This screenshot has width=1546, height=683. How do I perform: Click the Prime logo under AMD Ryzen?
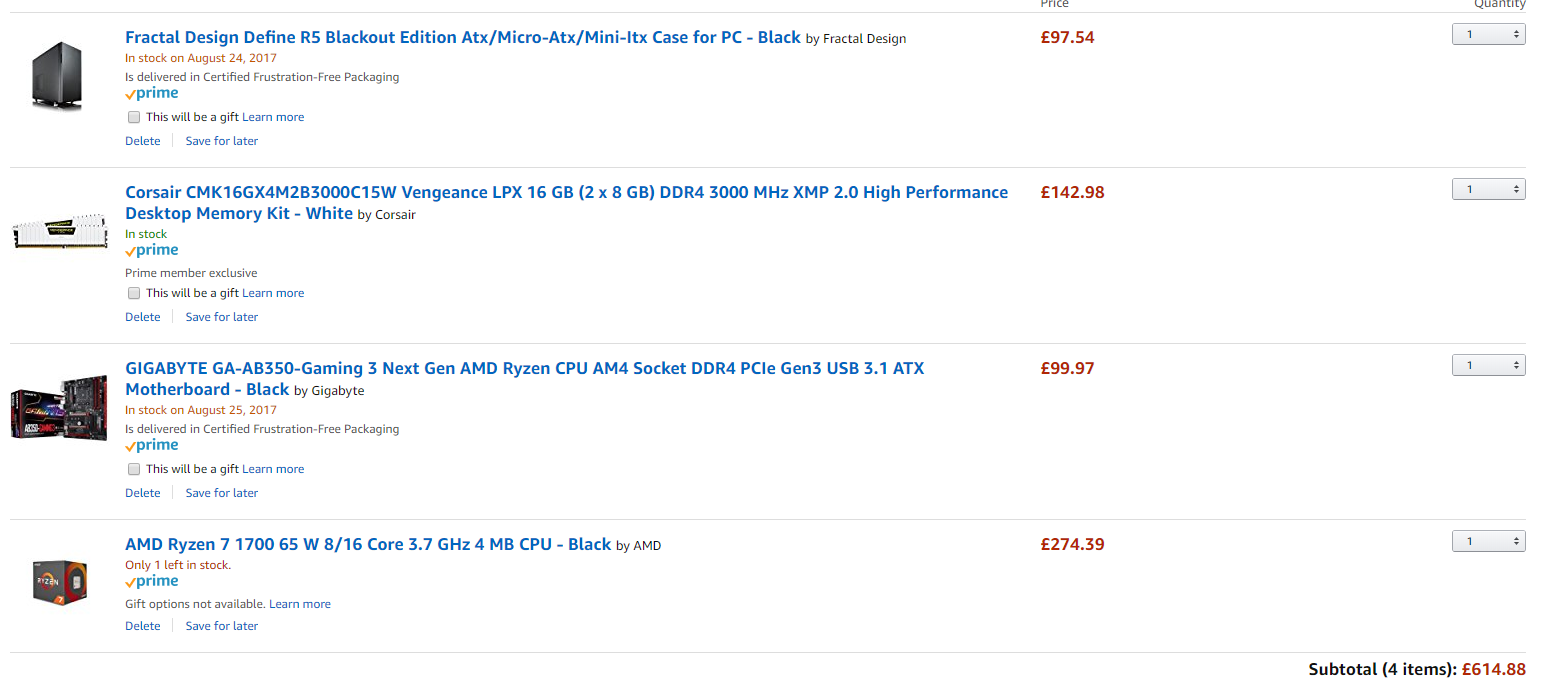[x=152, y=581]
